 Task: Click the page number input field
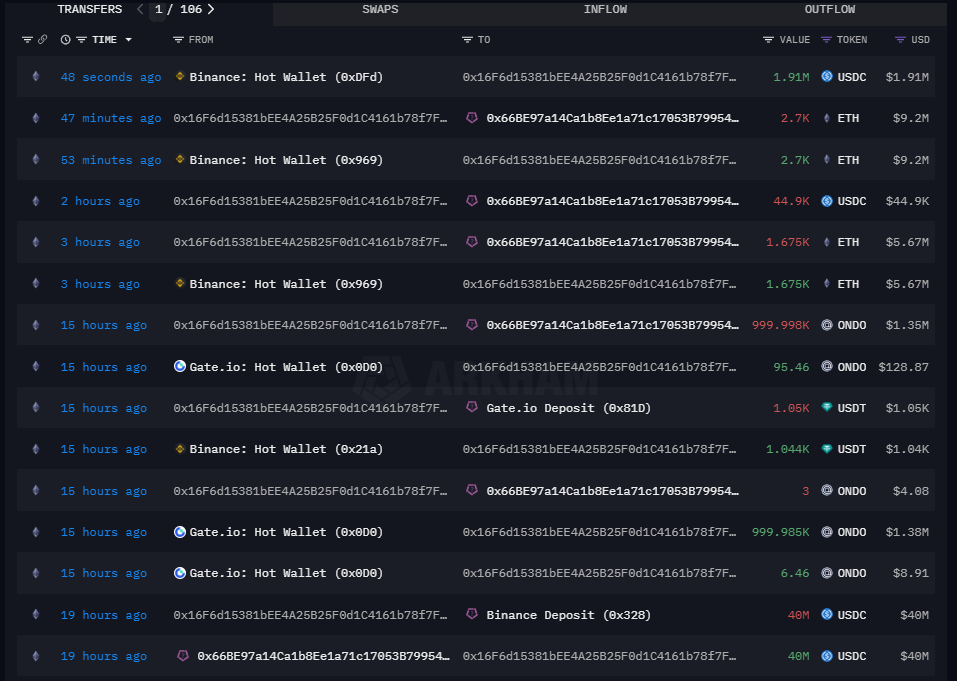coord(159,10)
